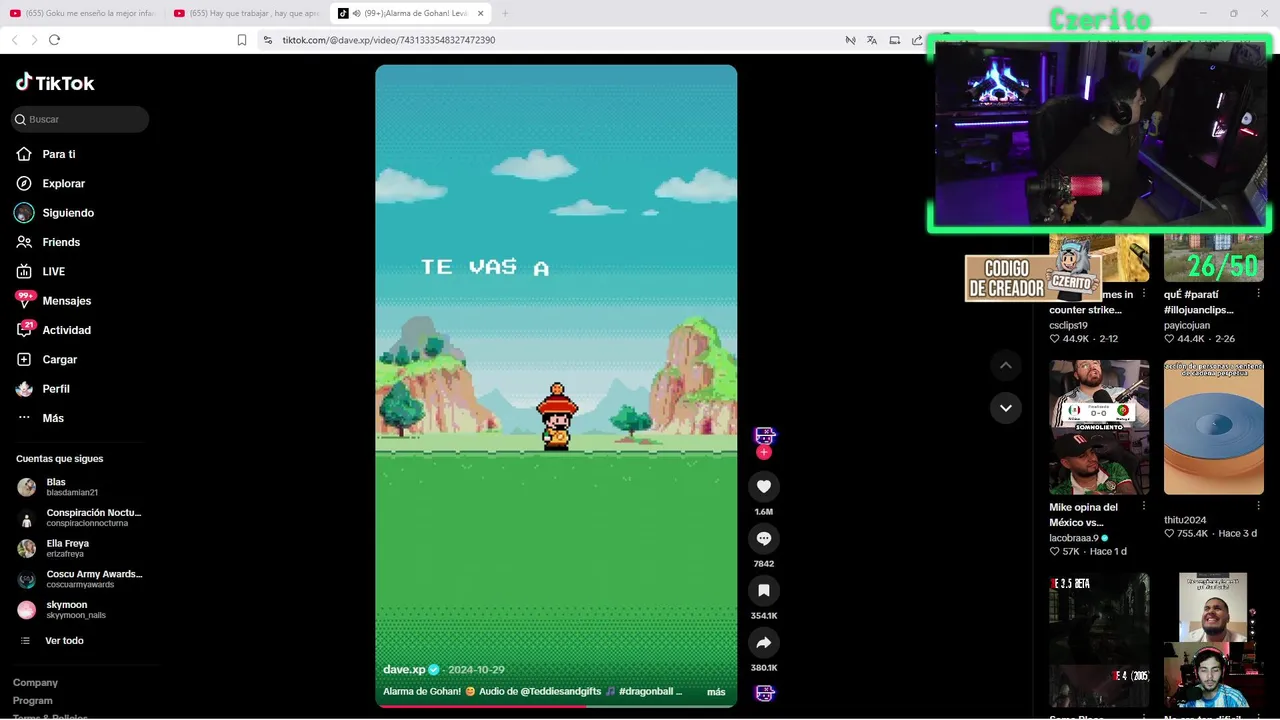This screenshot has height=720, width=1280.
Task: Bookmark the page in the address bar
Action: 242,40
